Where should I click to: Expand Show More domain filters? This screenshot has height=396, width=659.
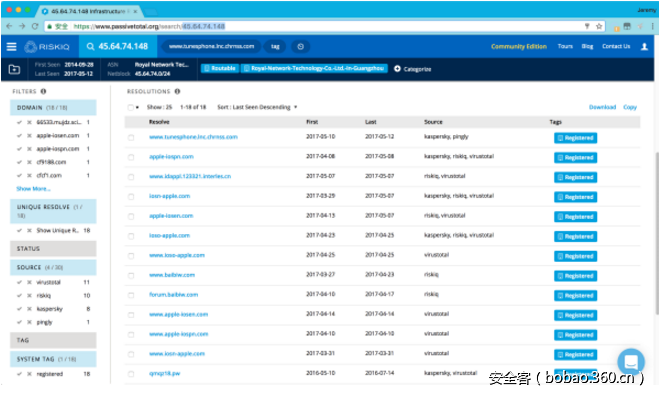(33, 189)
